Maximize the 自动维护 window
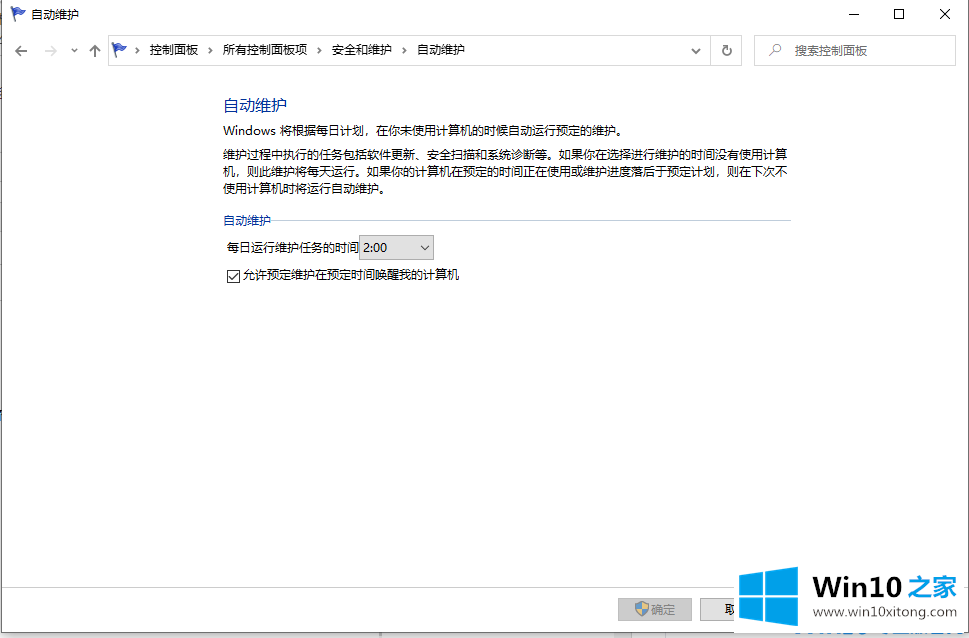969x638 pixels. 898,14
